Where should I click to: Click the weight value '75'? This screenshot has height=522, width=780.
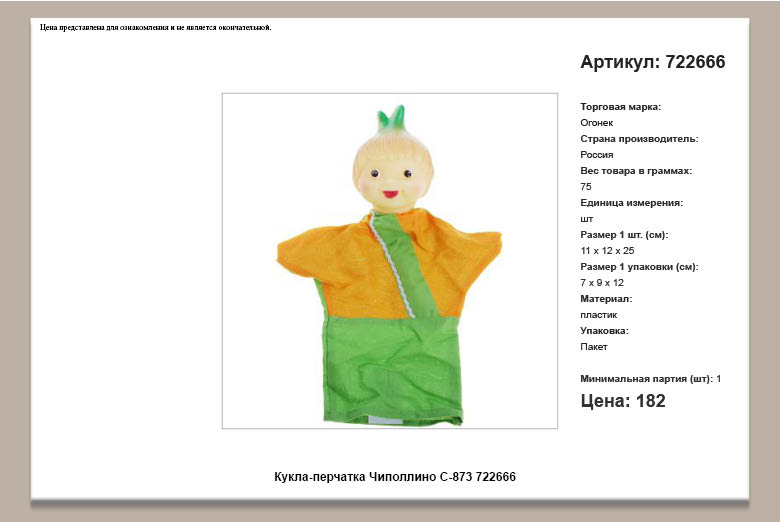[585, 187]
